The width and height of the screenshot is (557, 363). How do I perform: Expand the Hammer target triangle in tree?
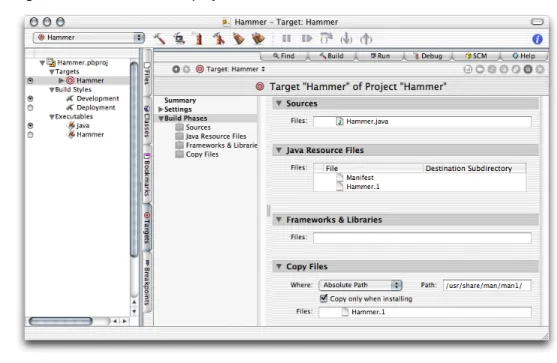click(61, 81)
